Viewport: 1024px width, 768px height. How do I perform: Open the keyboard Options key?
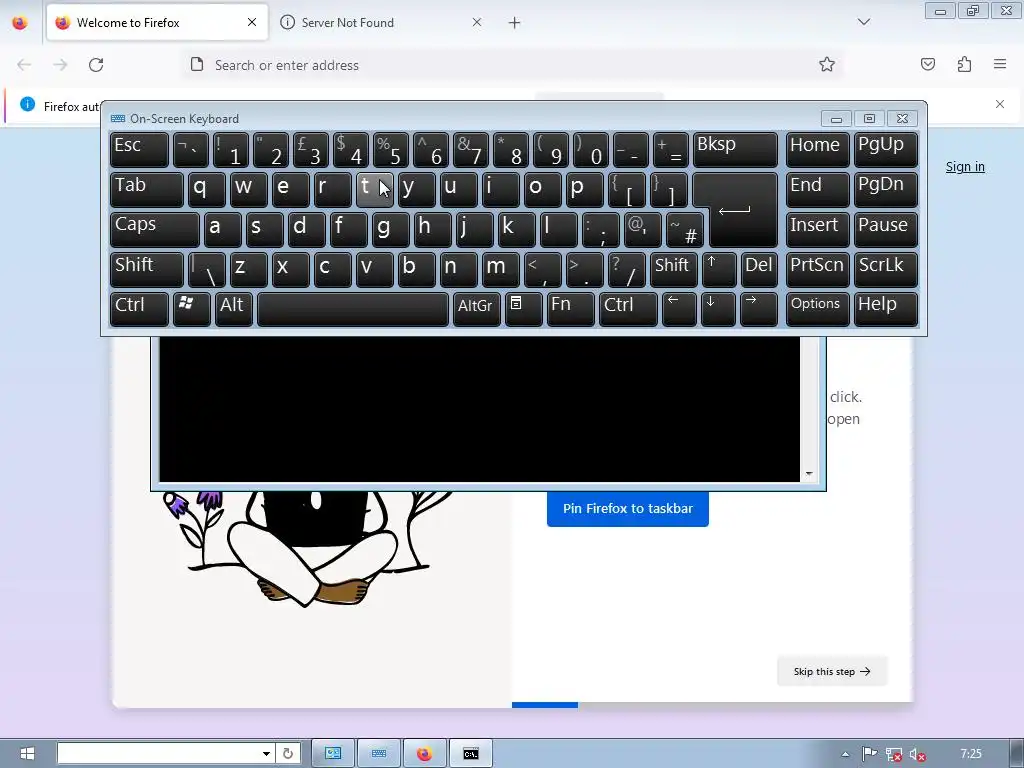[x=817, y=309]
